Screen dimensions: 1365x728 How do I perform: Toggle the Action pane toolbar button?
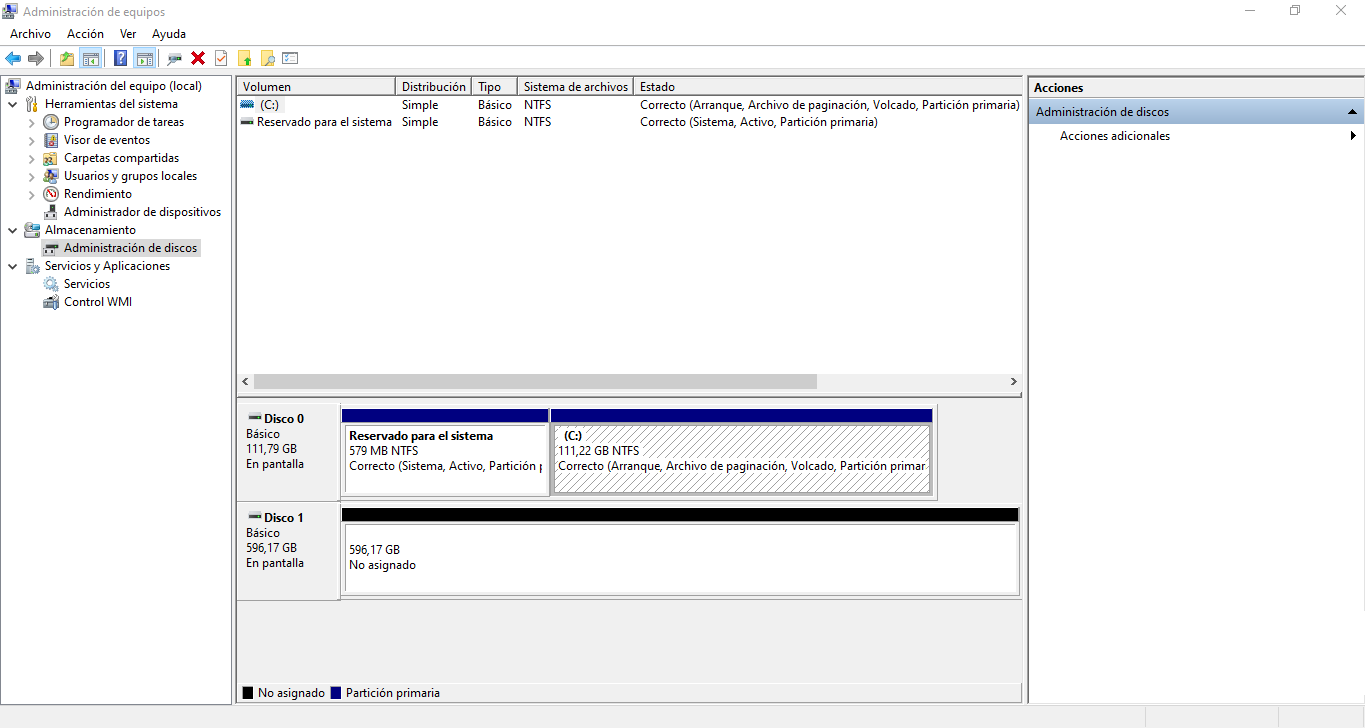[144, 58]
